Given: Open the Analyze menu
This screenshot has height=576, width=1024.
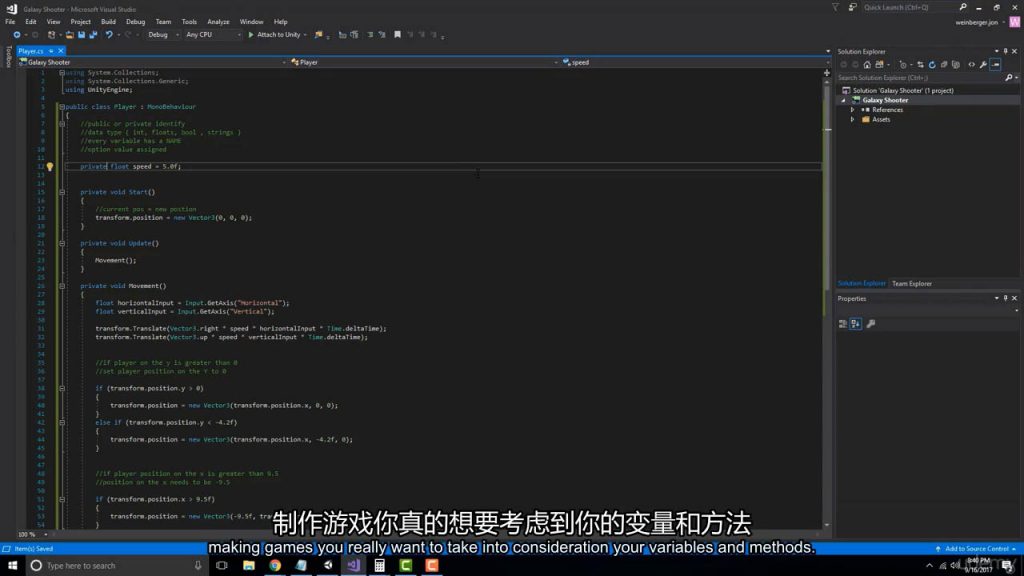Looking at the screenshot, I should [218, 21].
